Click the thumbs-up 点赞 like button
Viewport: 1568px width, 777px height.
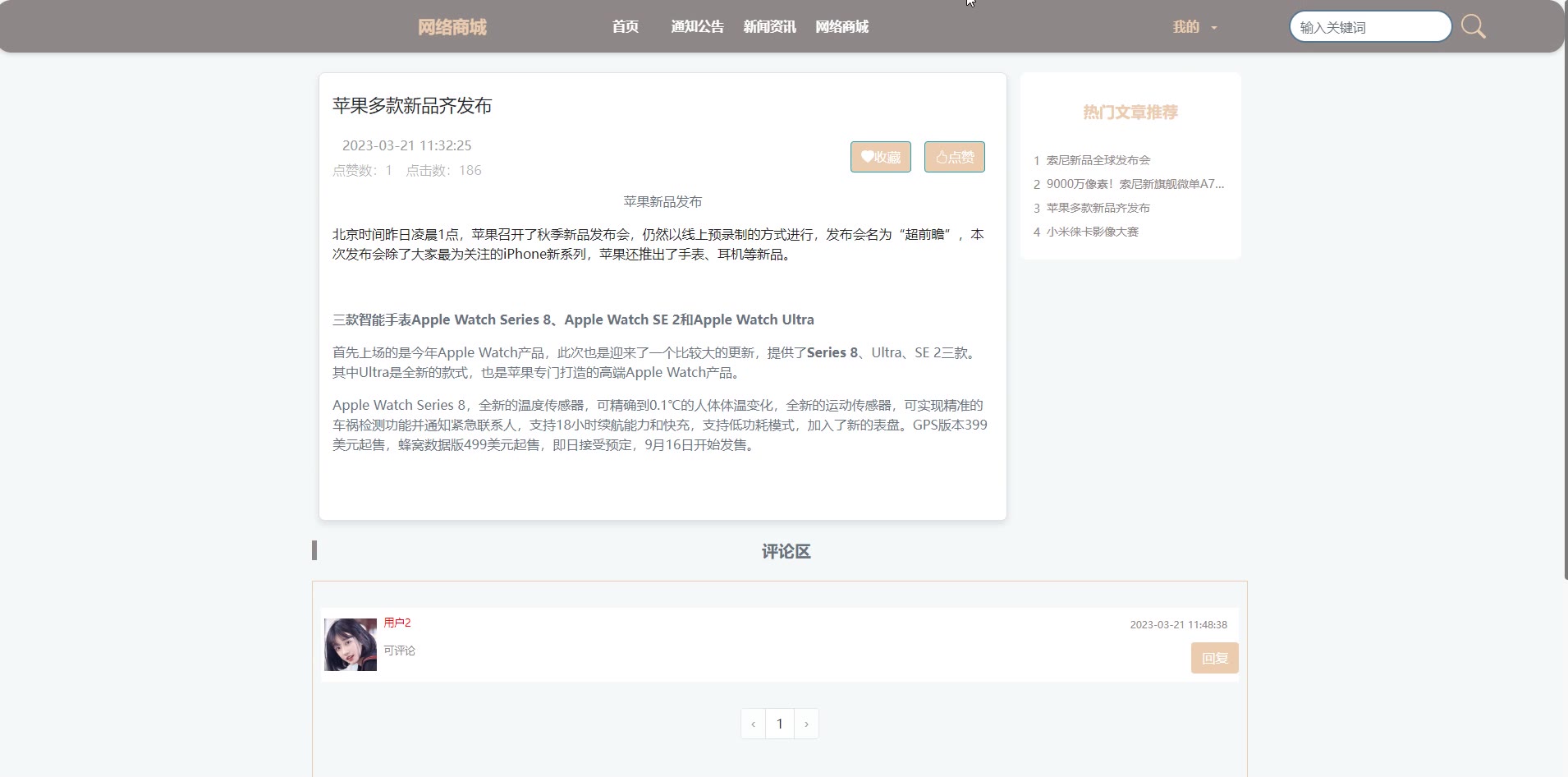click(954, 157)
